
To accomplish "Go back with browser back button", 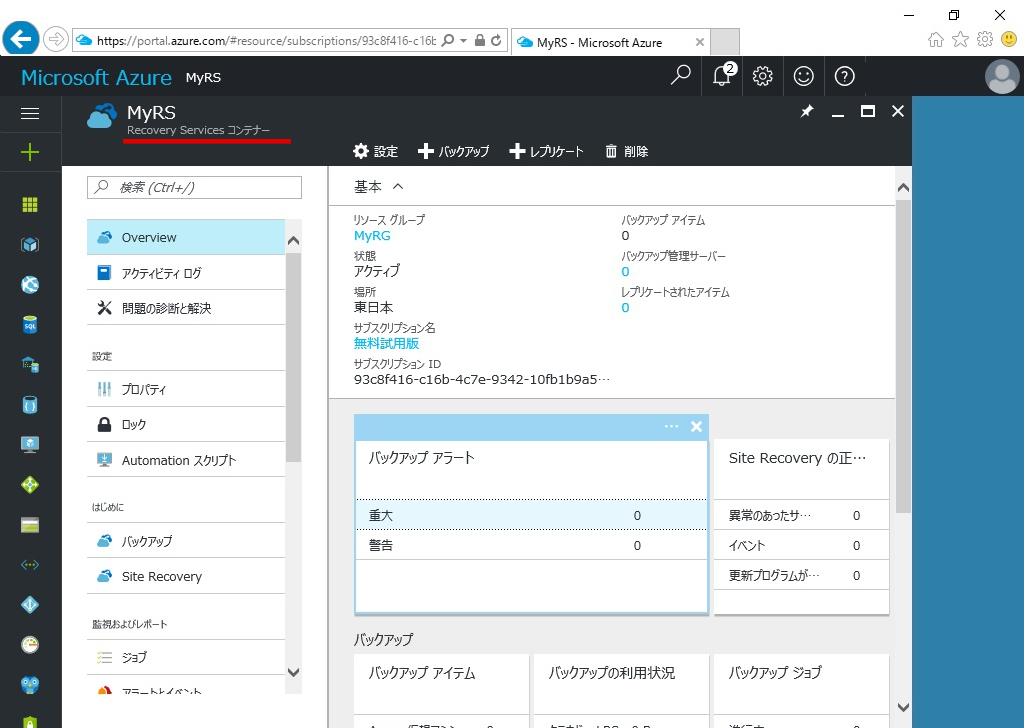I will click(x=21, y=39).
